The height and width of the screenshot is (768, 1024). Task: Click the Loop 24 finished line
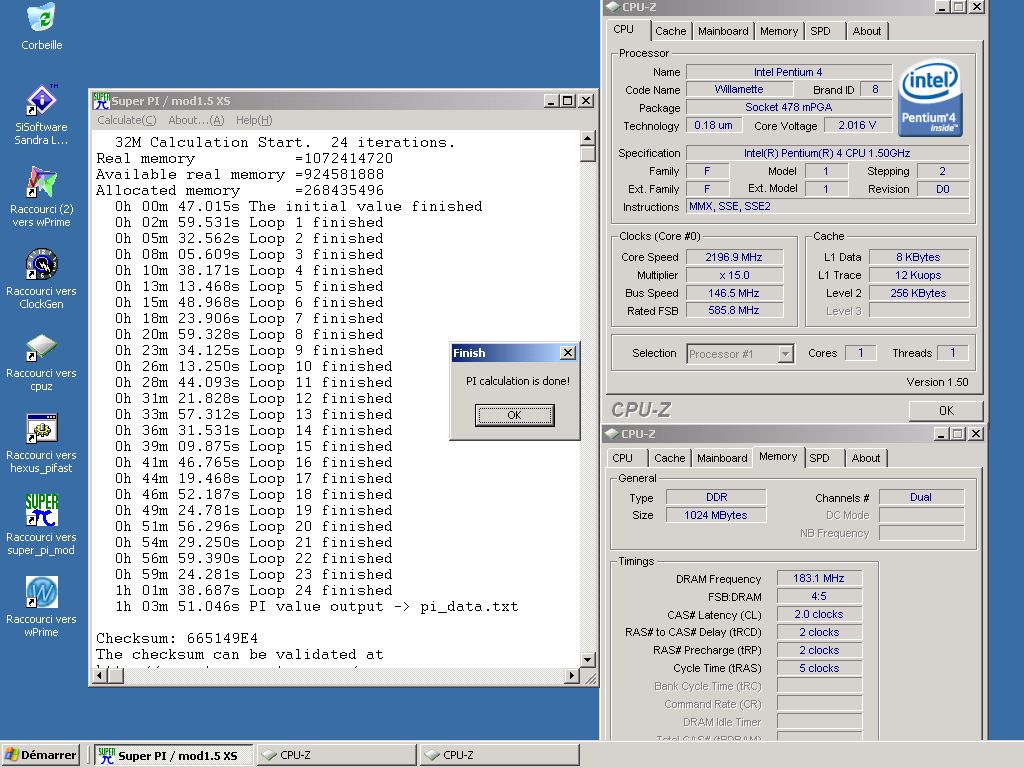coord(254,590)
